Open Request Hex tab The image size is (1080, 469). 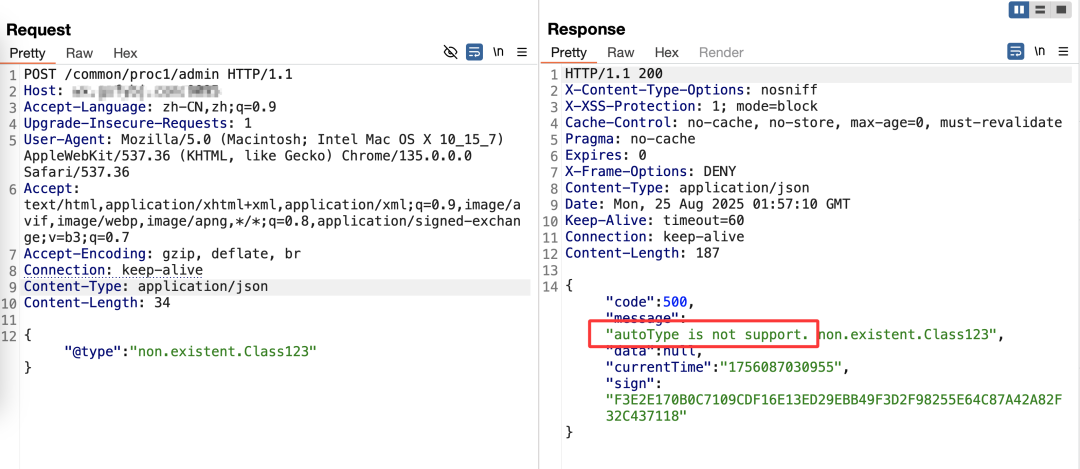click(125, 53)
